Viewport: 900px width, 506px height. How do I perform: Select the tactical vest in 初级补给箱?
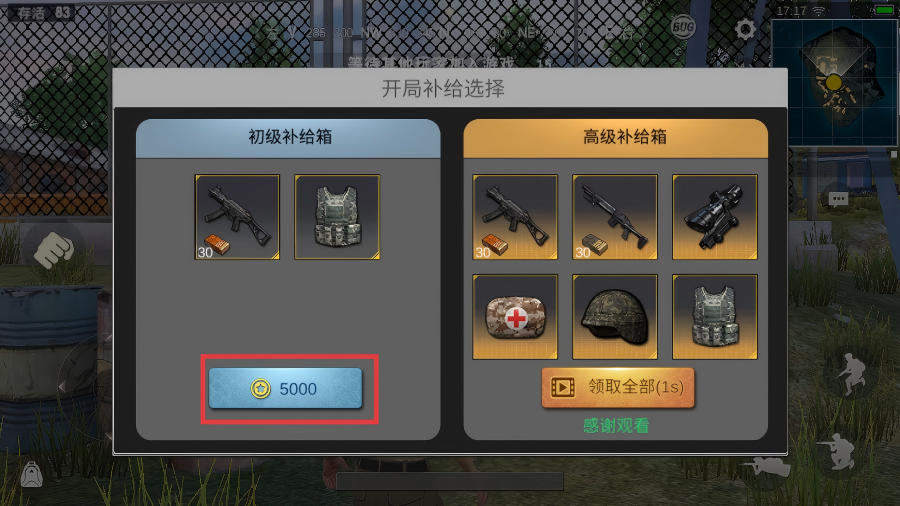(x=337, y=217)
